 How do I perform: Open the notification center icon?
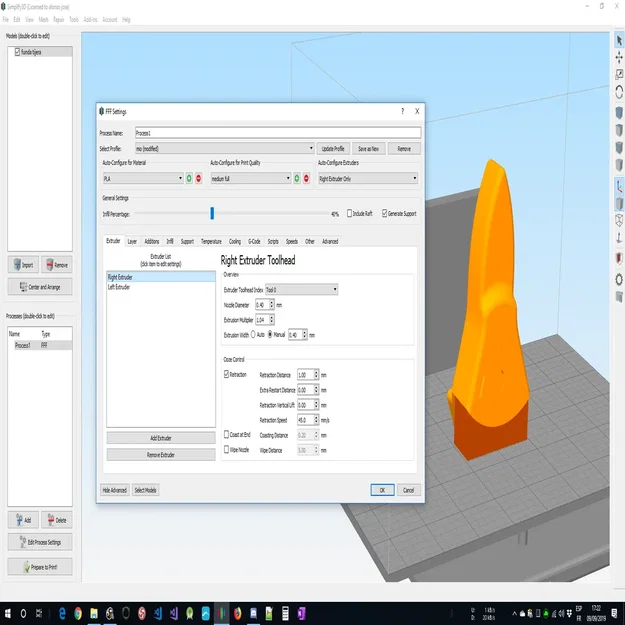click(615, 613)
